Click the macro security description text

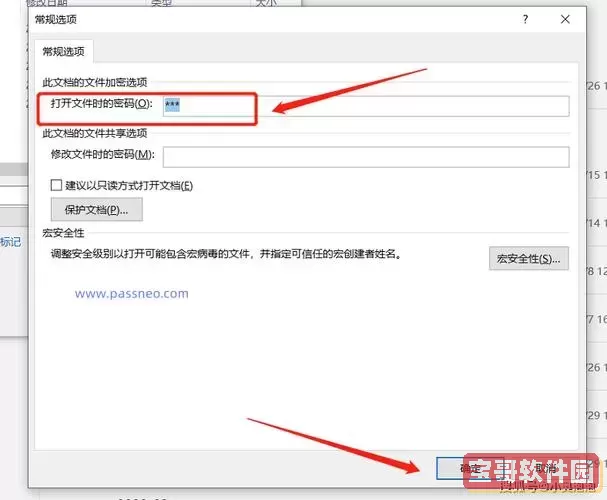click(226, 254)
